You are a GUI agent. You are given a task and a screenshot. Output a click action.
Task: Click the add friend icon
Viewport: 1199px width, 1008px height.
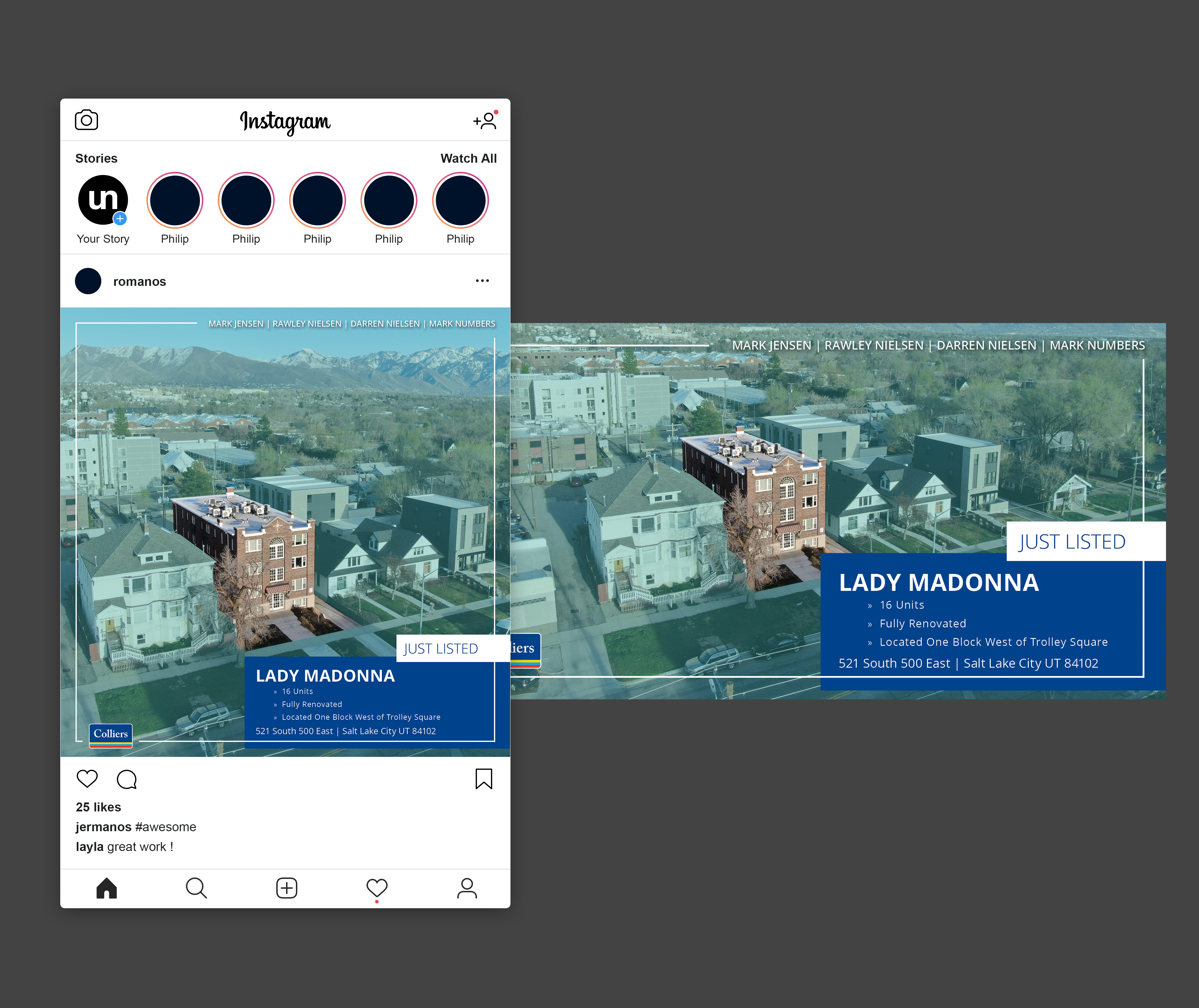coord(485,120)
